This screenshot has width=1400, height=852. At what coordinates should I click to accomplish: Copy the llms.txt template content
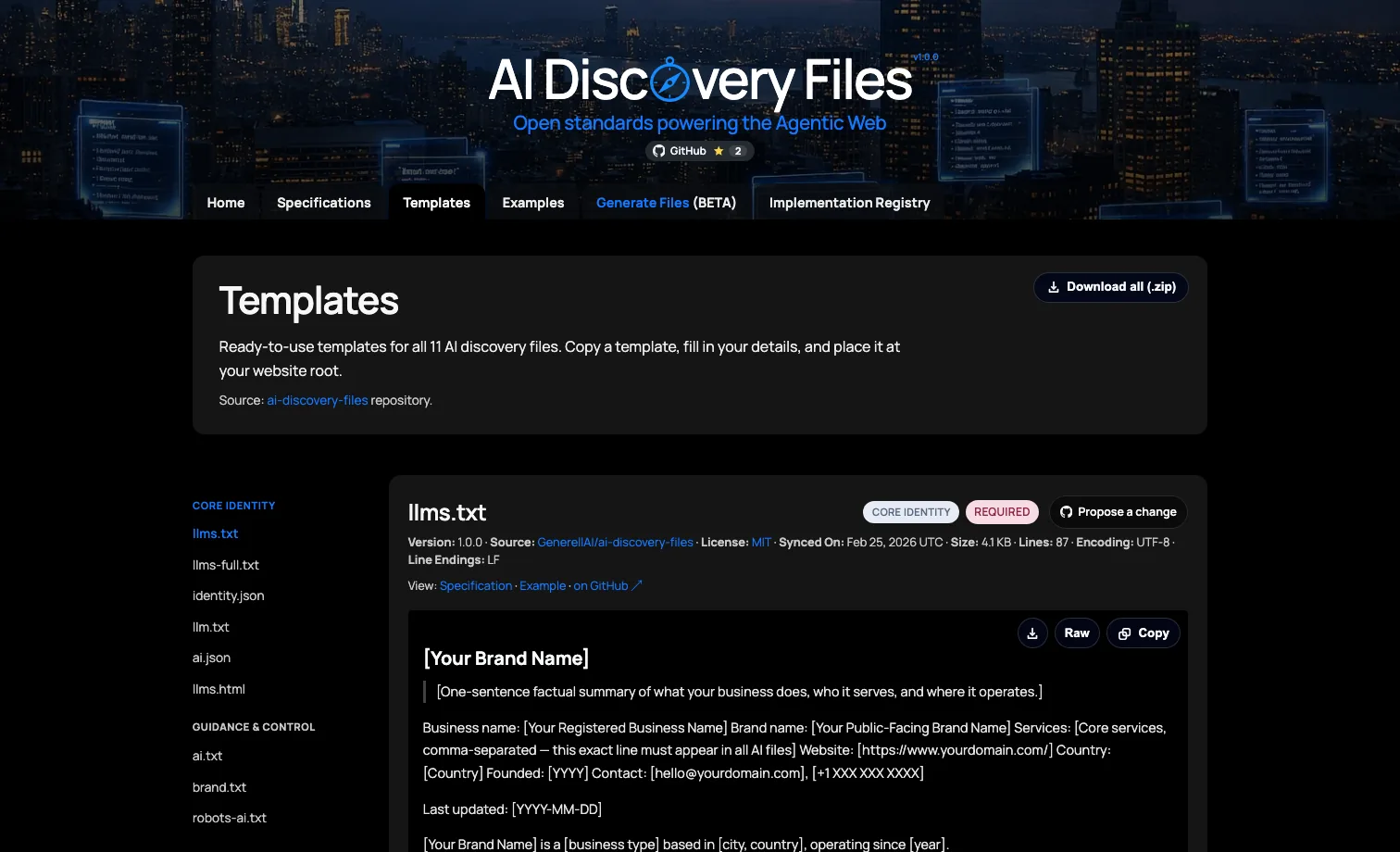1144,633
